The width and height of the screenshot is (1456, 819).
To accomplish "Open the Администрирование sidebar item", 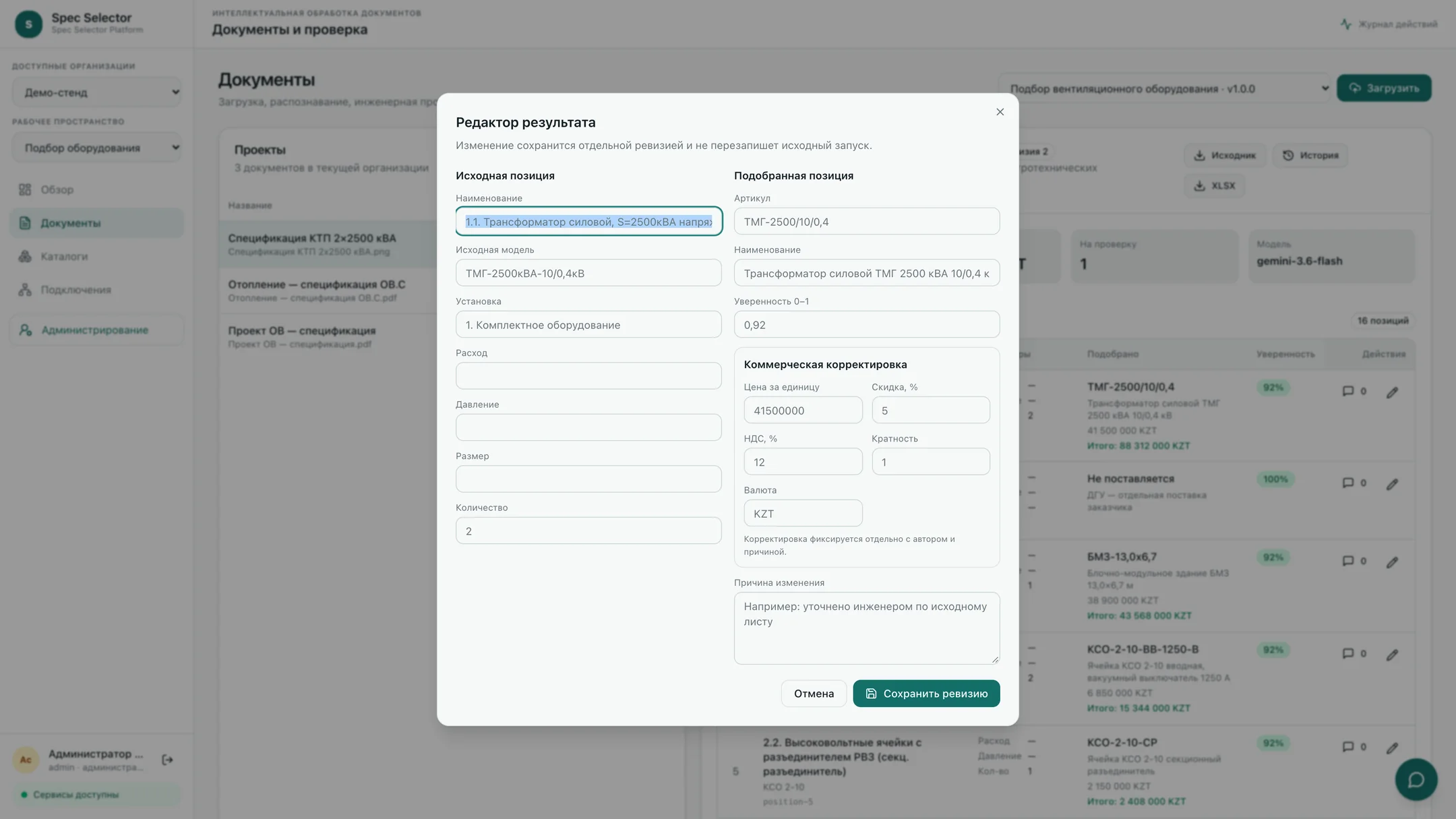I will point(96,330).
